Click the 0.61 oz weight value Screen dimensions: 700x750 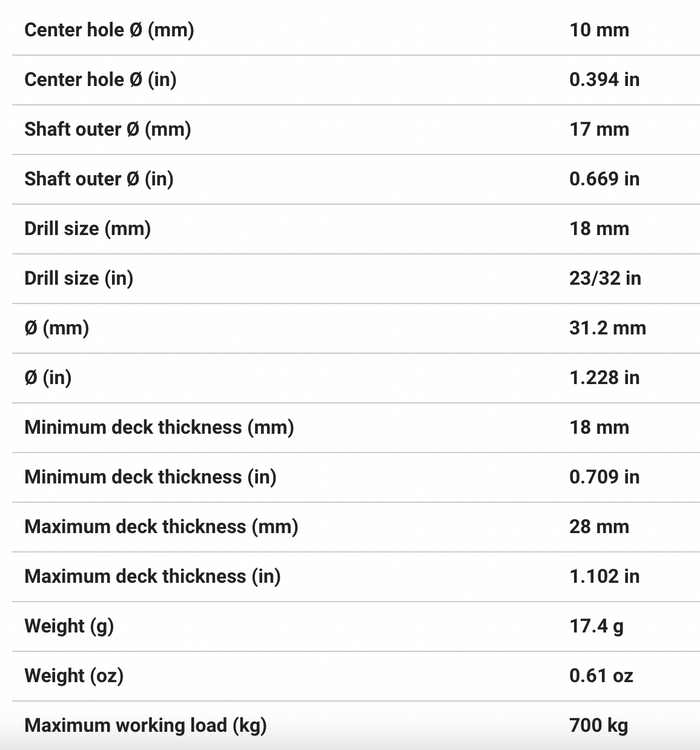(601, 676)
